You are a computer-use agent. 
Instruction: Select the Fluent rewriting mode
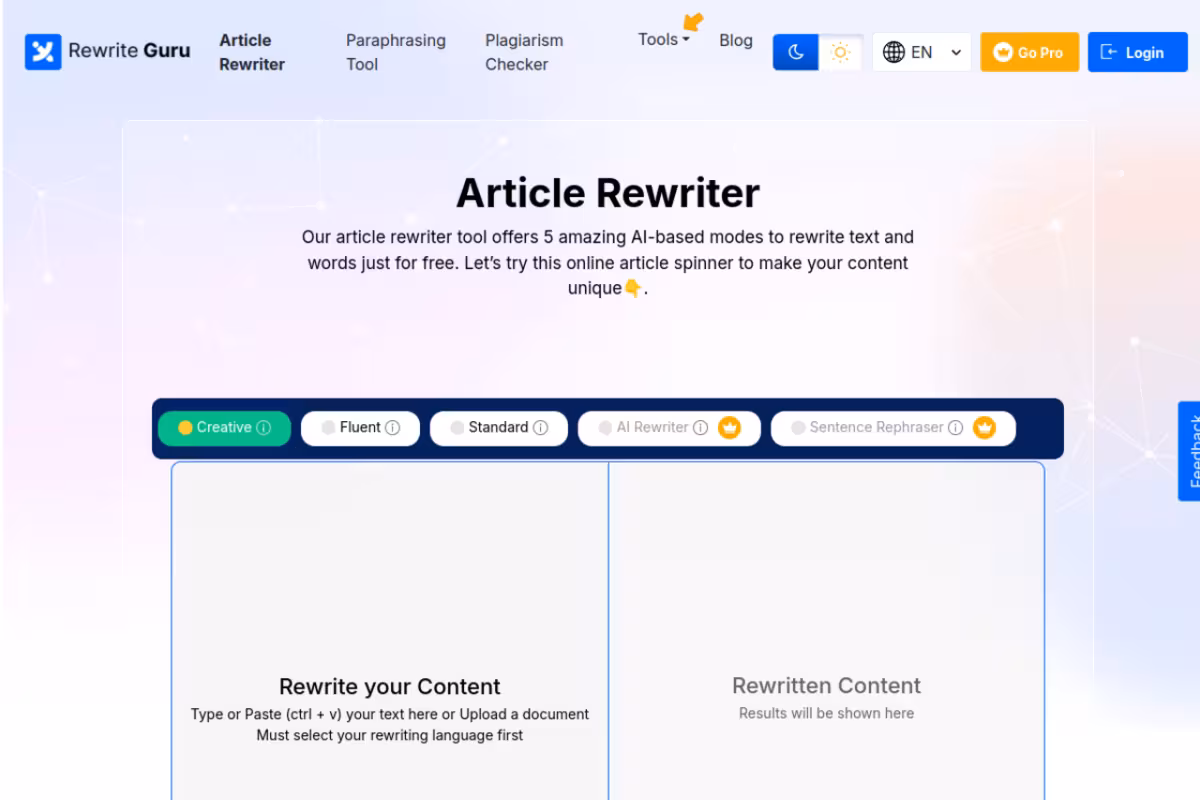click(360, 428)
